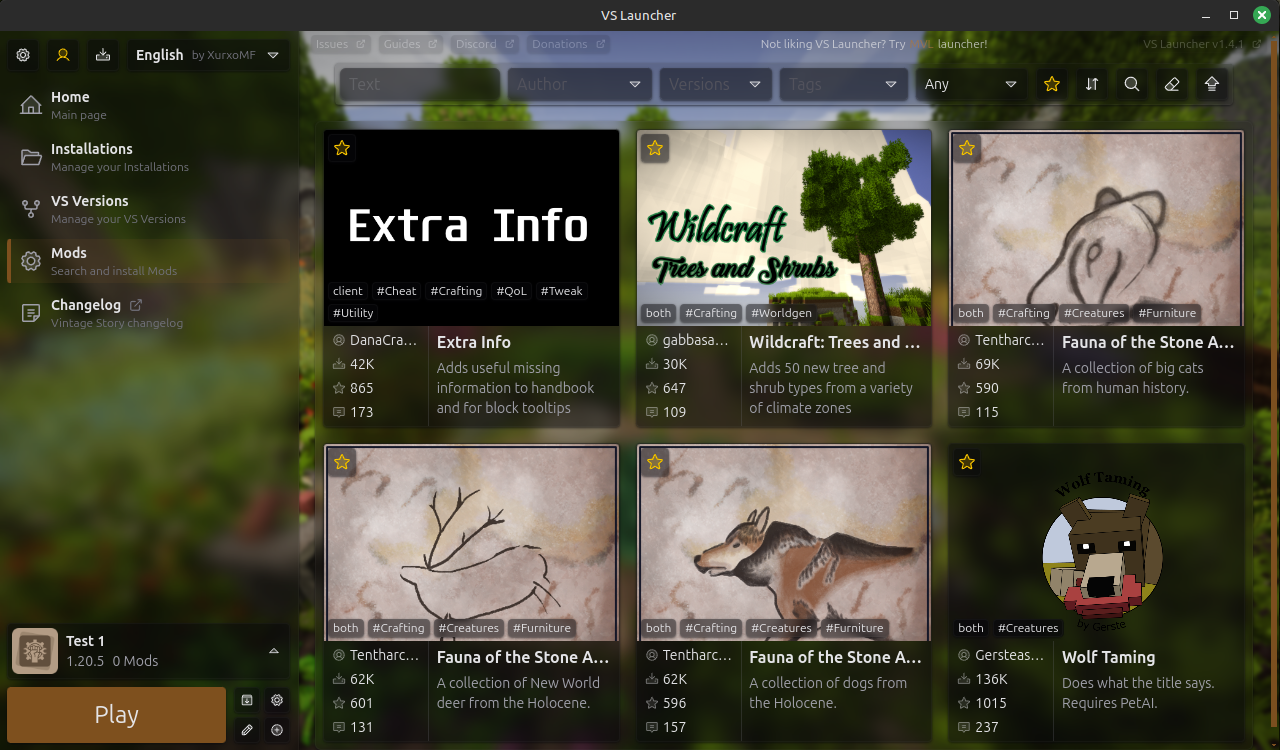This screenshot has width=1280, height=750.
Task: Open the Guides link
Action: (410, 44)
